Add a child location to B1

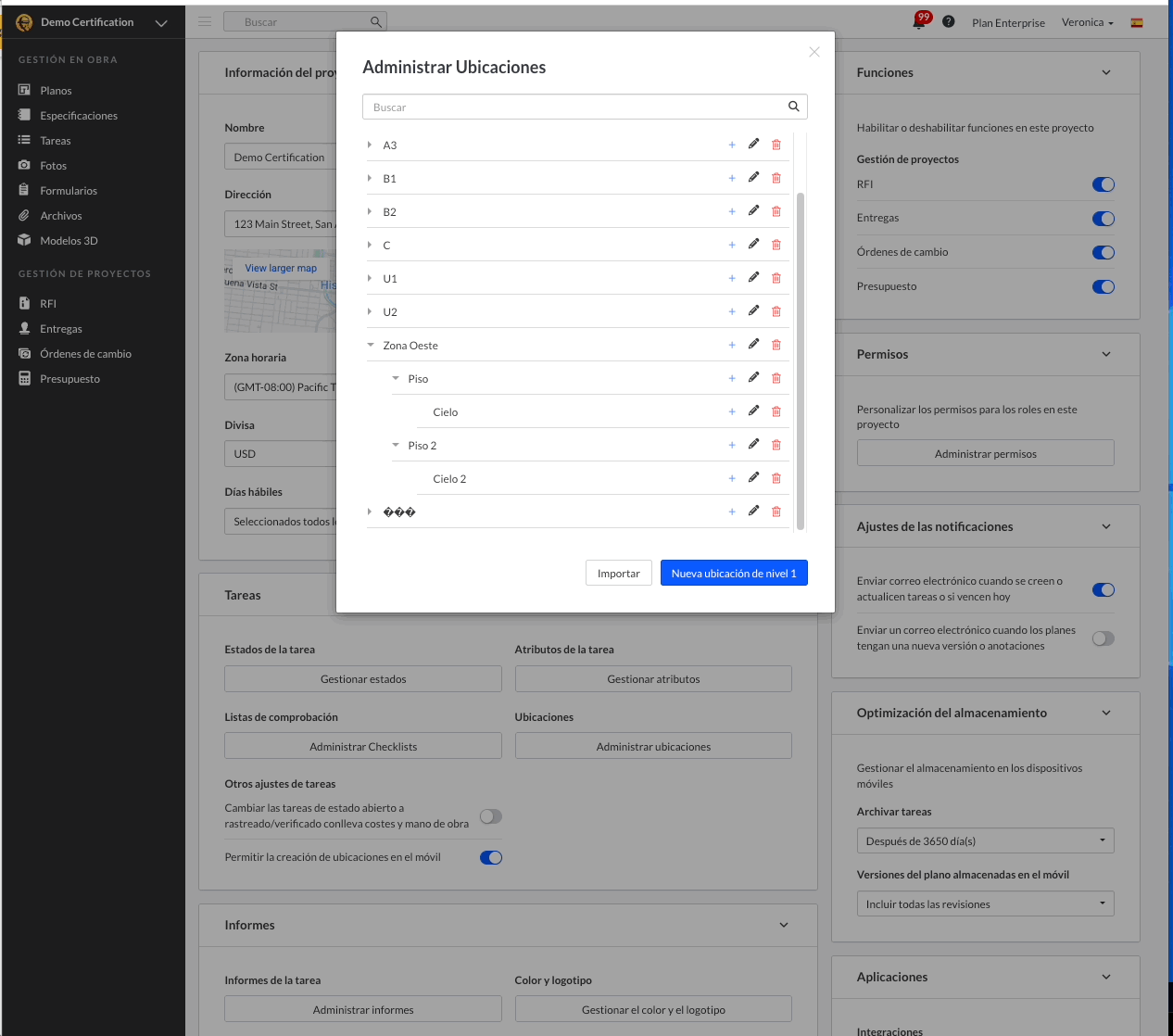732,178
